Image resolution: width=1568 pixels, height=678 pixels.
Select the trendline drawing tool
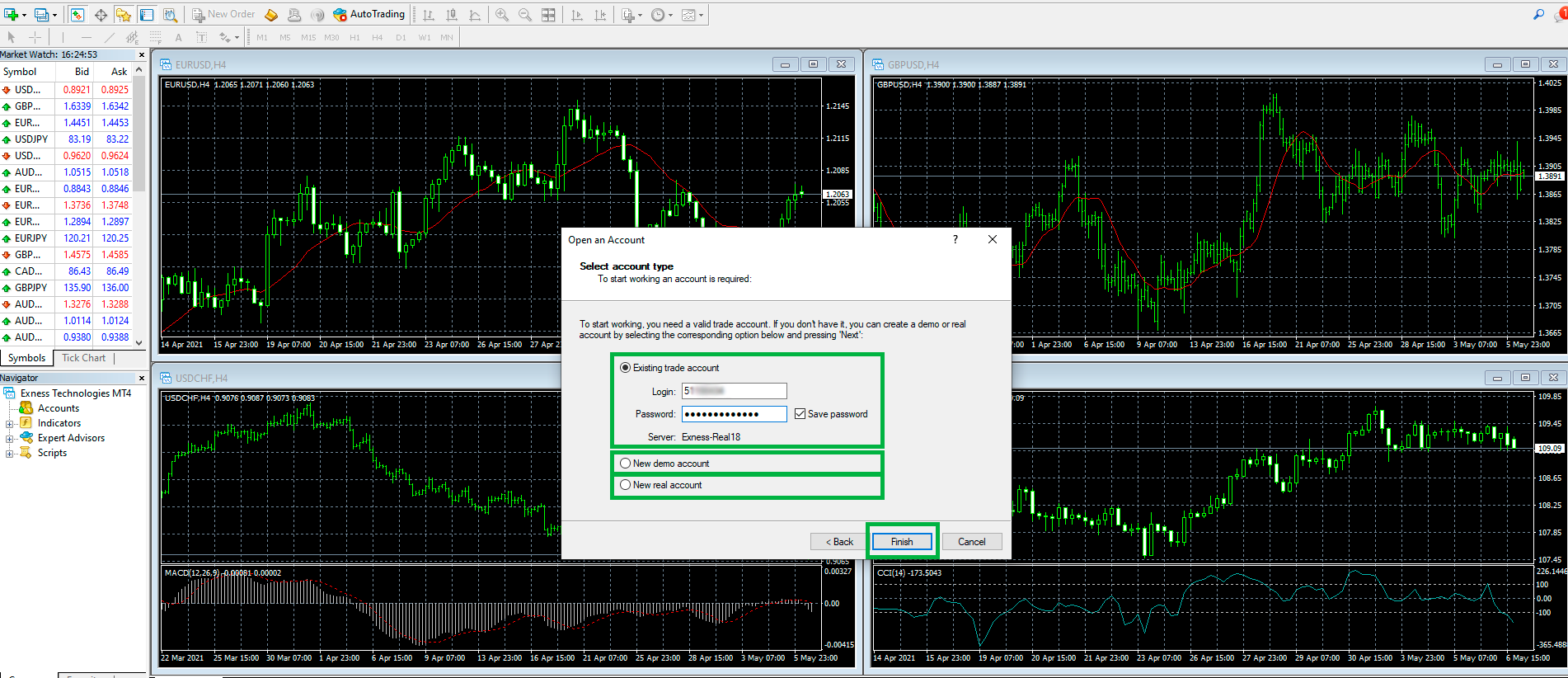click(109, 37)
